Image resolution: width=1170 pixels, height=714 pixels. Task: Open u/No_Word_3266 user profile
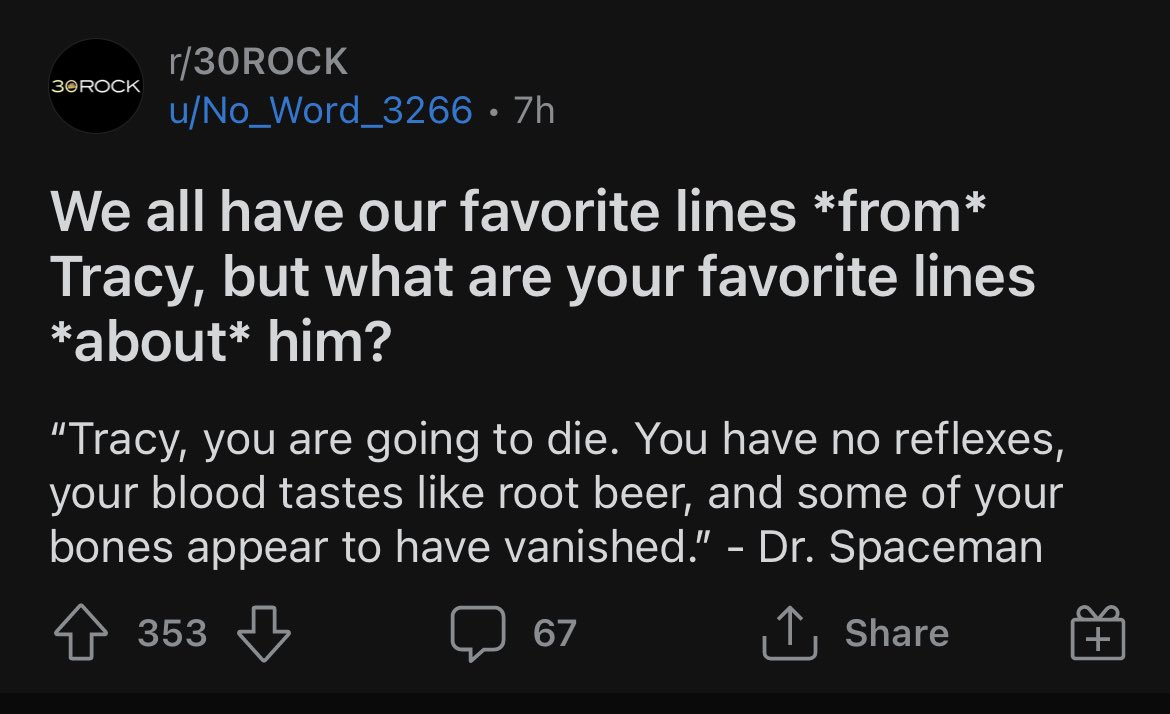321,110
